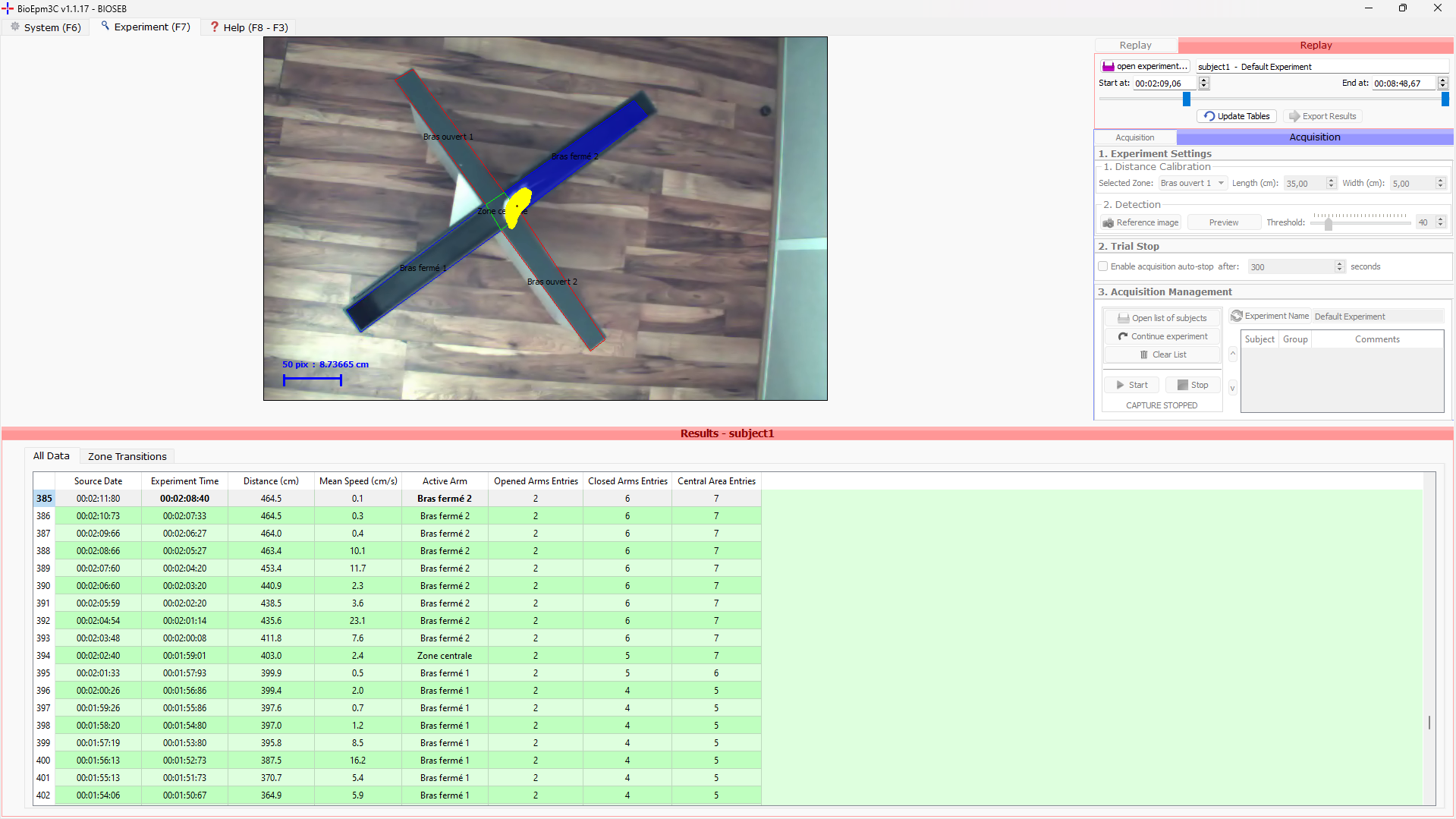
Task: Click the Experiment Name refresh icon
Action: pyautogui.click(x=1237, y=316)
